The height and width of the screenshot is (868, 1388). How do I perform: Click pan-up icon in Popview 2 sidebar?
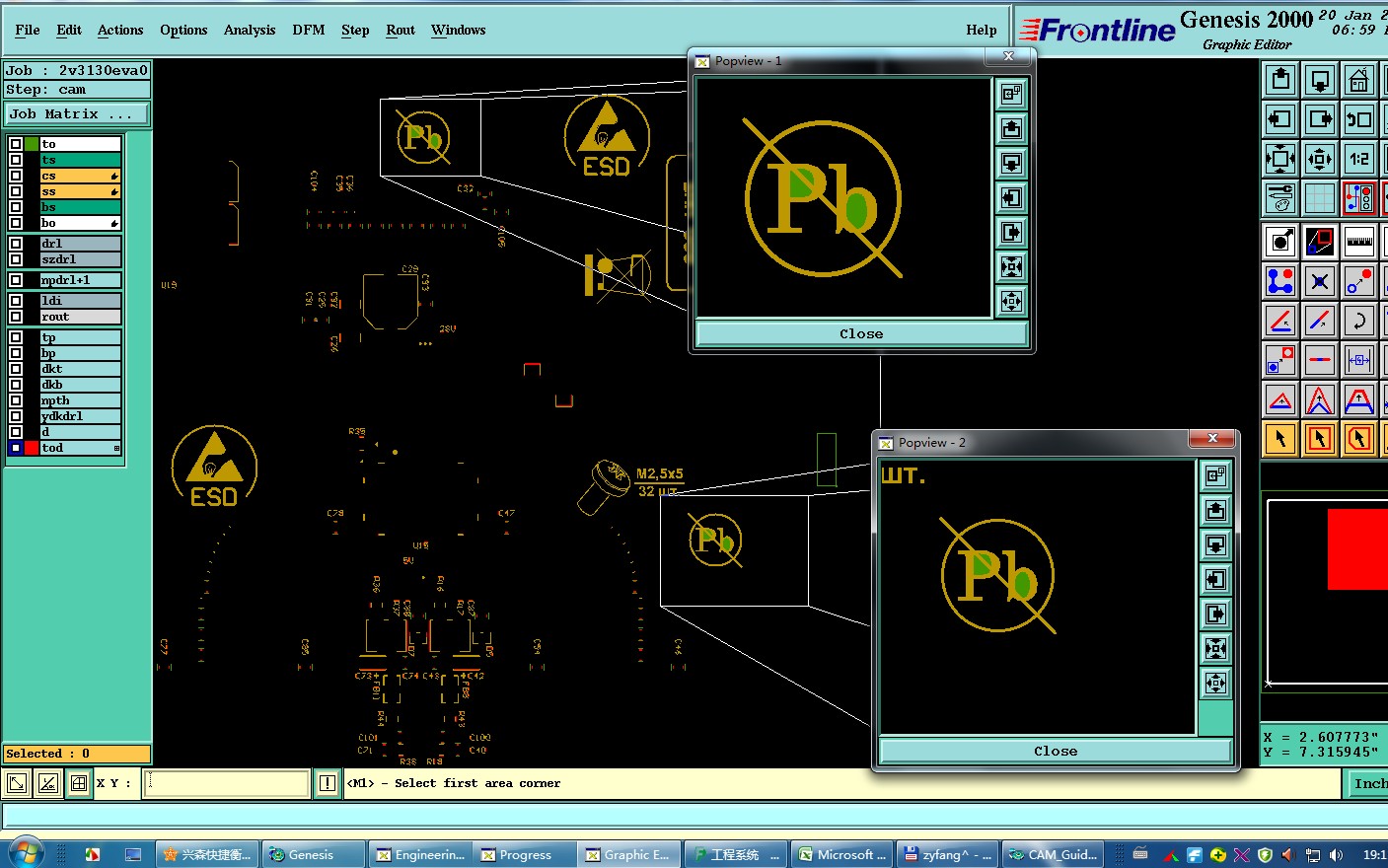[x=1215, y=510]
